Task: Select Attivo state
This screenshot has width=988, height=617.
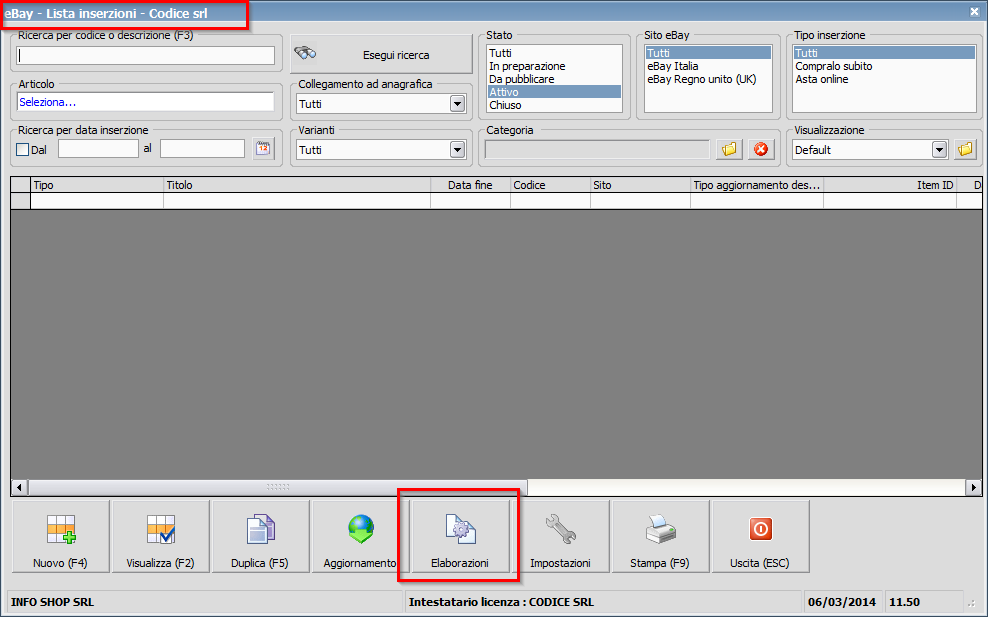Action: pos(554,92)
